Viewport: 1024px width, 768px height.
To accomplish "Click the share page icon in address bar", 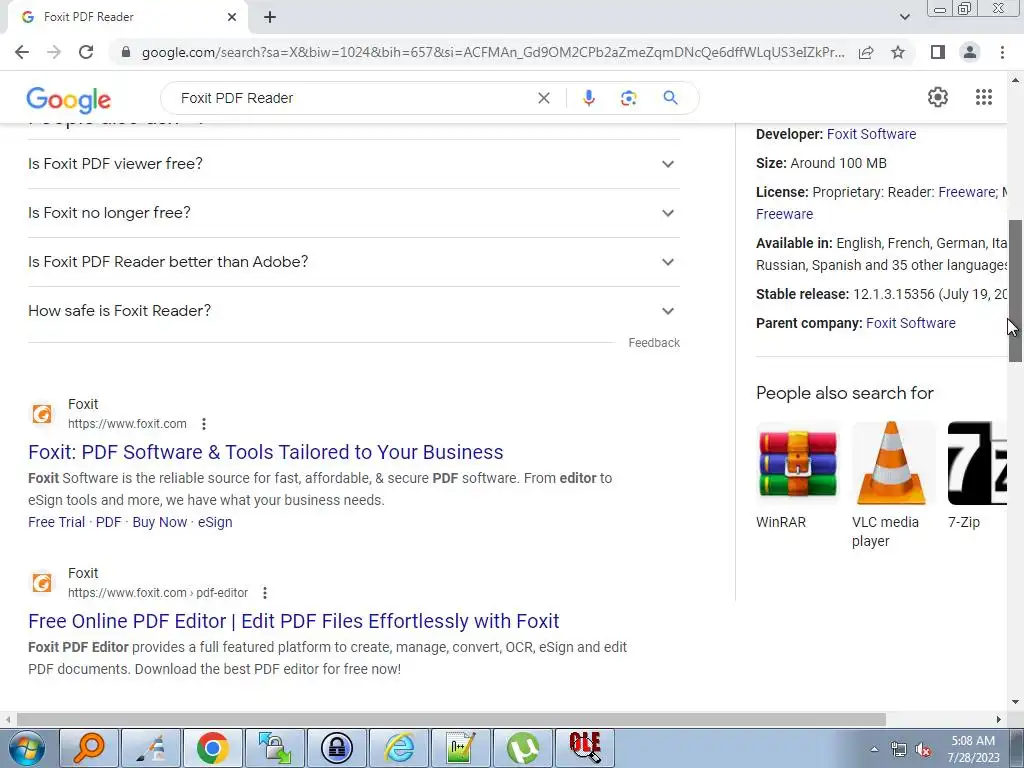I will (x=866, y=52).
